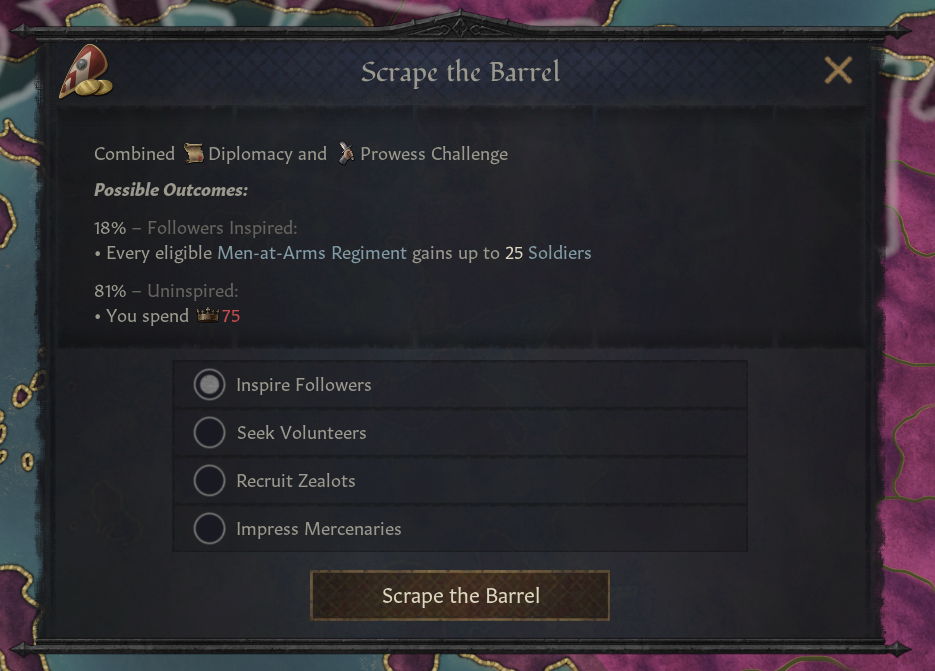Click the Followers Inspired outcome label

click(222, 228)
